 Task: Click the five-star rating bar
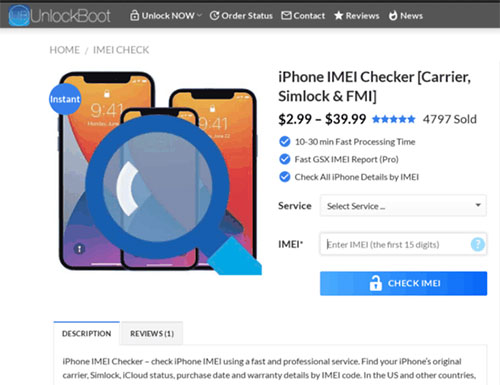(394, 119)
